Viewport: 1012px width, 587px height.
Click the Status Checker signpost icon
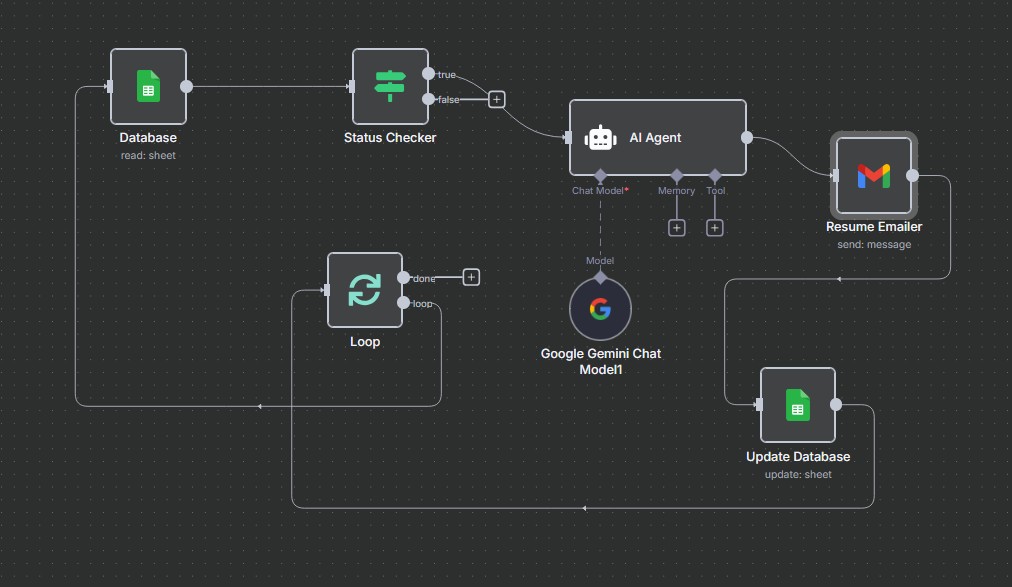[x=390, y=86]
